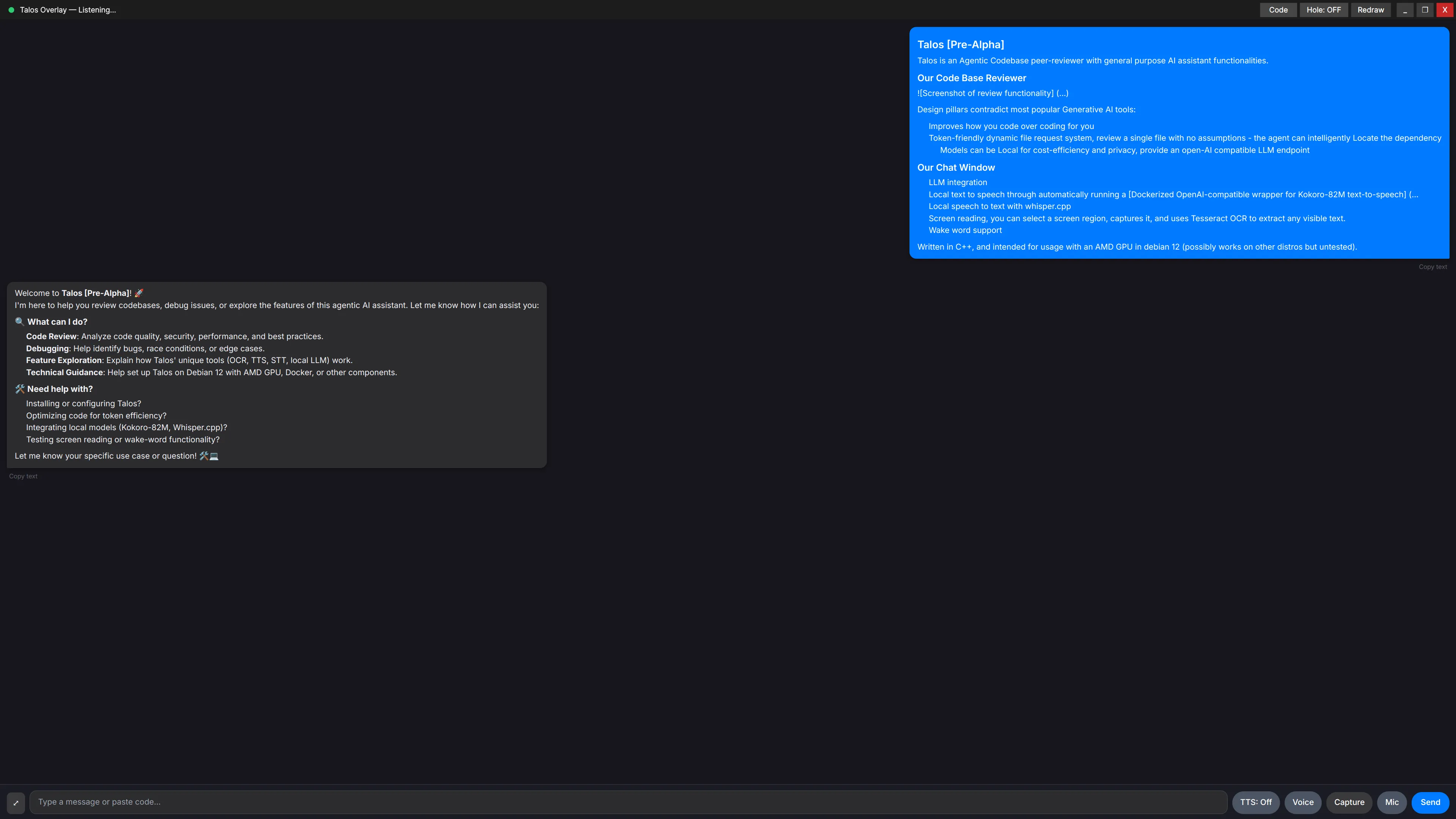Click 'Wake word support' list item
Image resolution: width=1456 pixels, height=819 pixels.
point(965,230)
